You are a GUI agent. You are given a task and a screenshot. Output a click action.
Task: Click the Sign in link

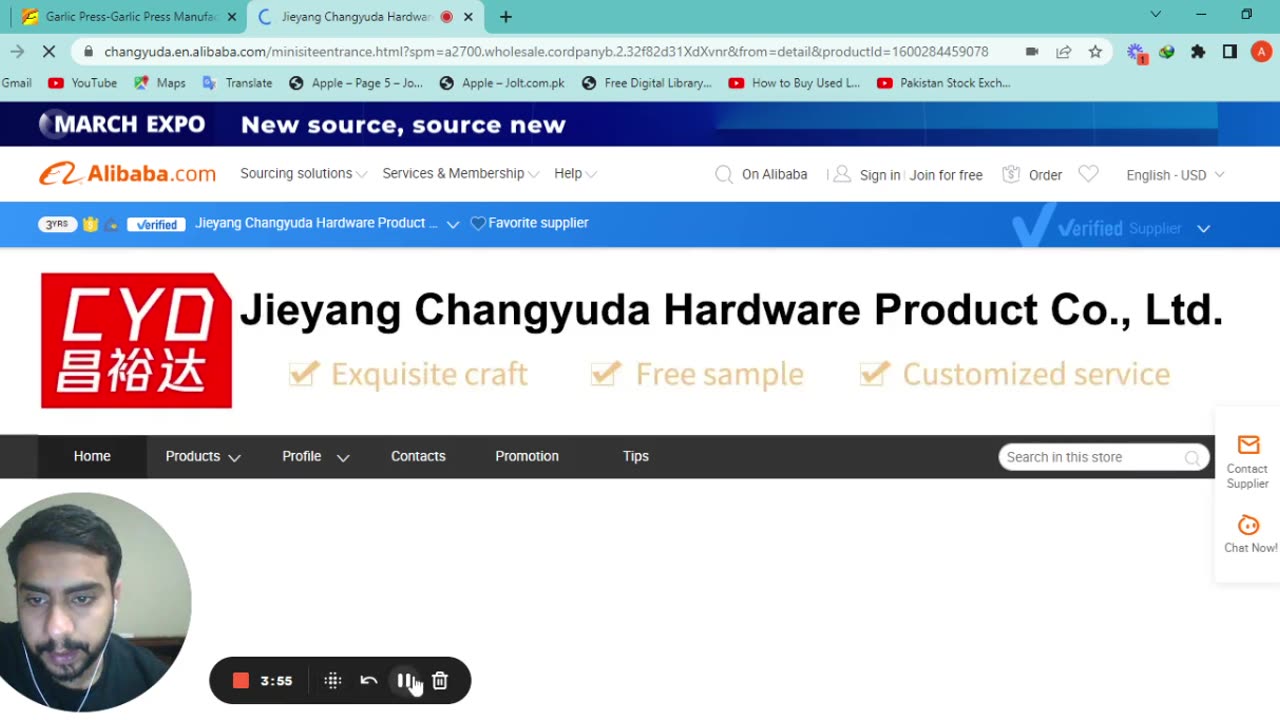(880, 175)
